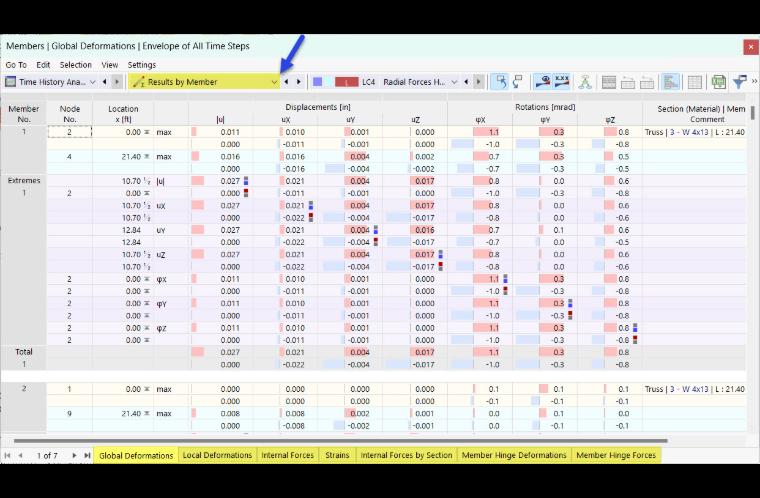Select node 4 cell at location 21.40
The image size is (760, 498).
click(69, 157)
